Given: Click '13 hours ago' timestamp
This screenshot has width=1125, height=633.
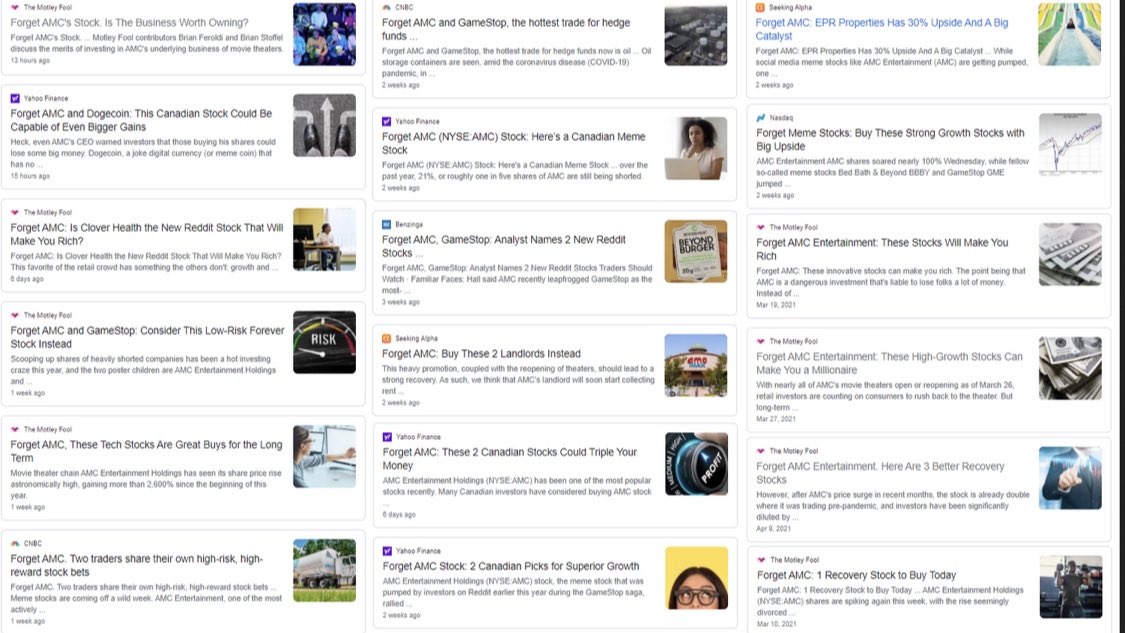Looking at the screenshot, I should [x=30, y=60].
